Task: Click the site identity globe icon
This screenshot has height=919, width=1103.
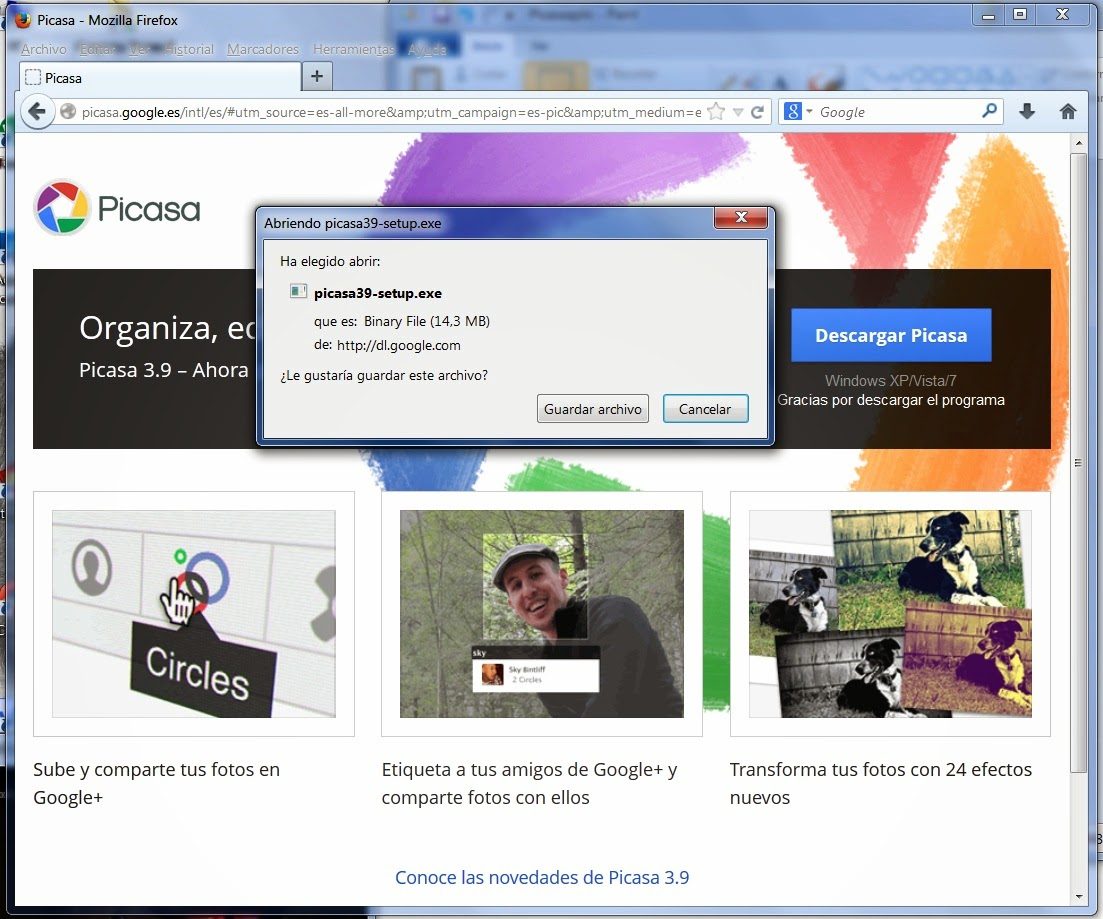Action: pos(68,111)
